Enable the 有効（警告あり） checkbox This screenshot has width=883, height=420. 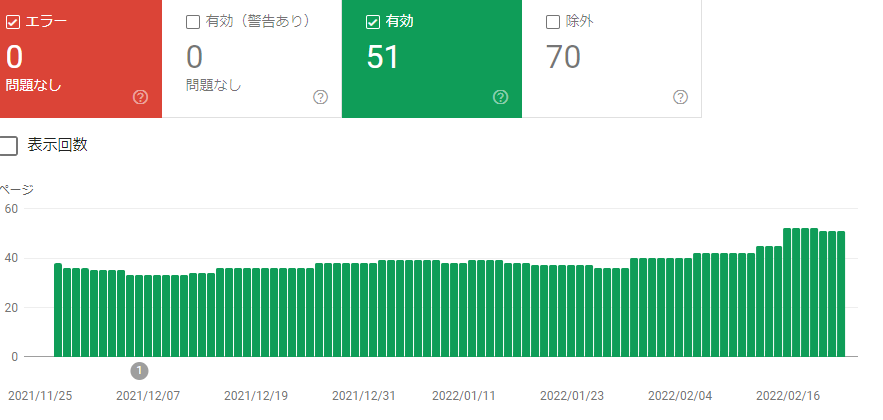[x=193, y=23]
